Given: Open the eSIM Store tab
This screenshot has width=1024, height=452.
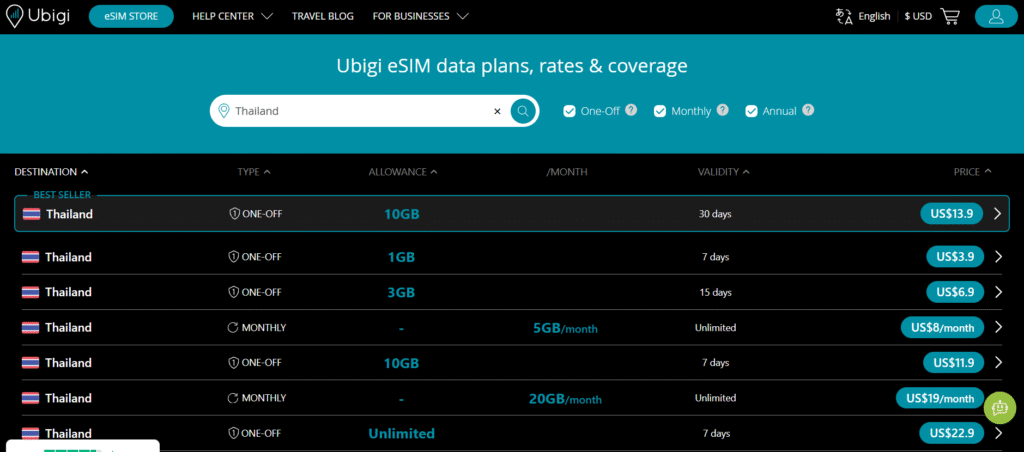Looking at the screenshot, I should coord(131,16).
